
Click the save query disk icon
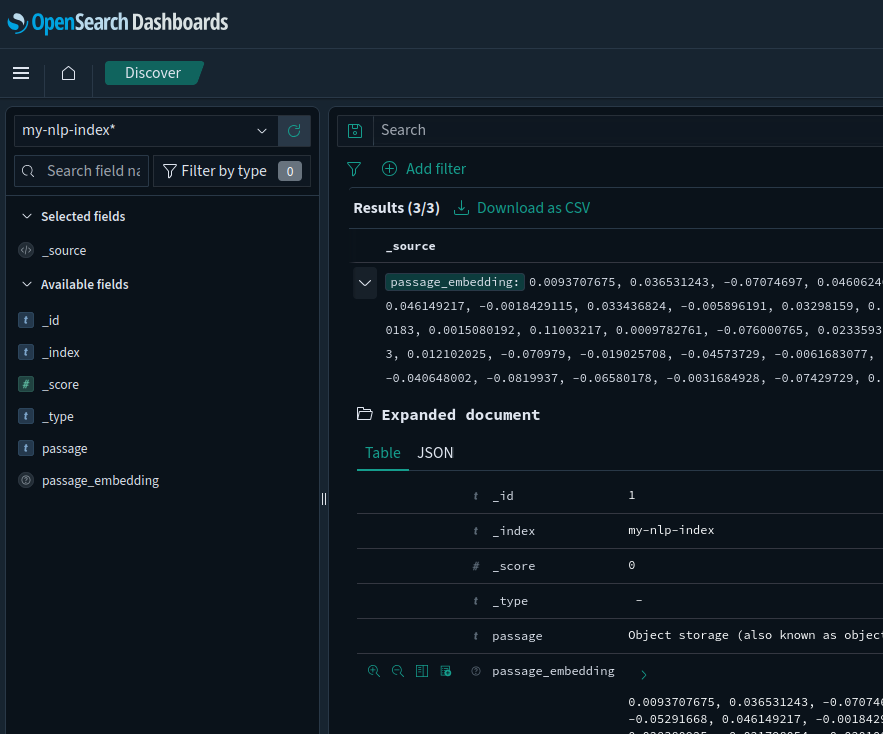[355, 131]
